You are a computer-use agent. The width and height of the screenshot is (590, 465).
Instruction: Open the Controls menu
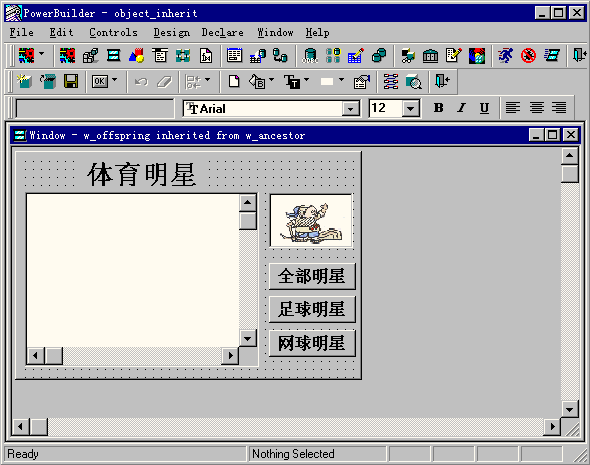pos(113,33)
